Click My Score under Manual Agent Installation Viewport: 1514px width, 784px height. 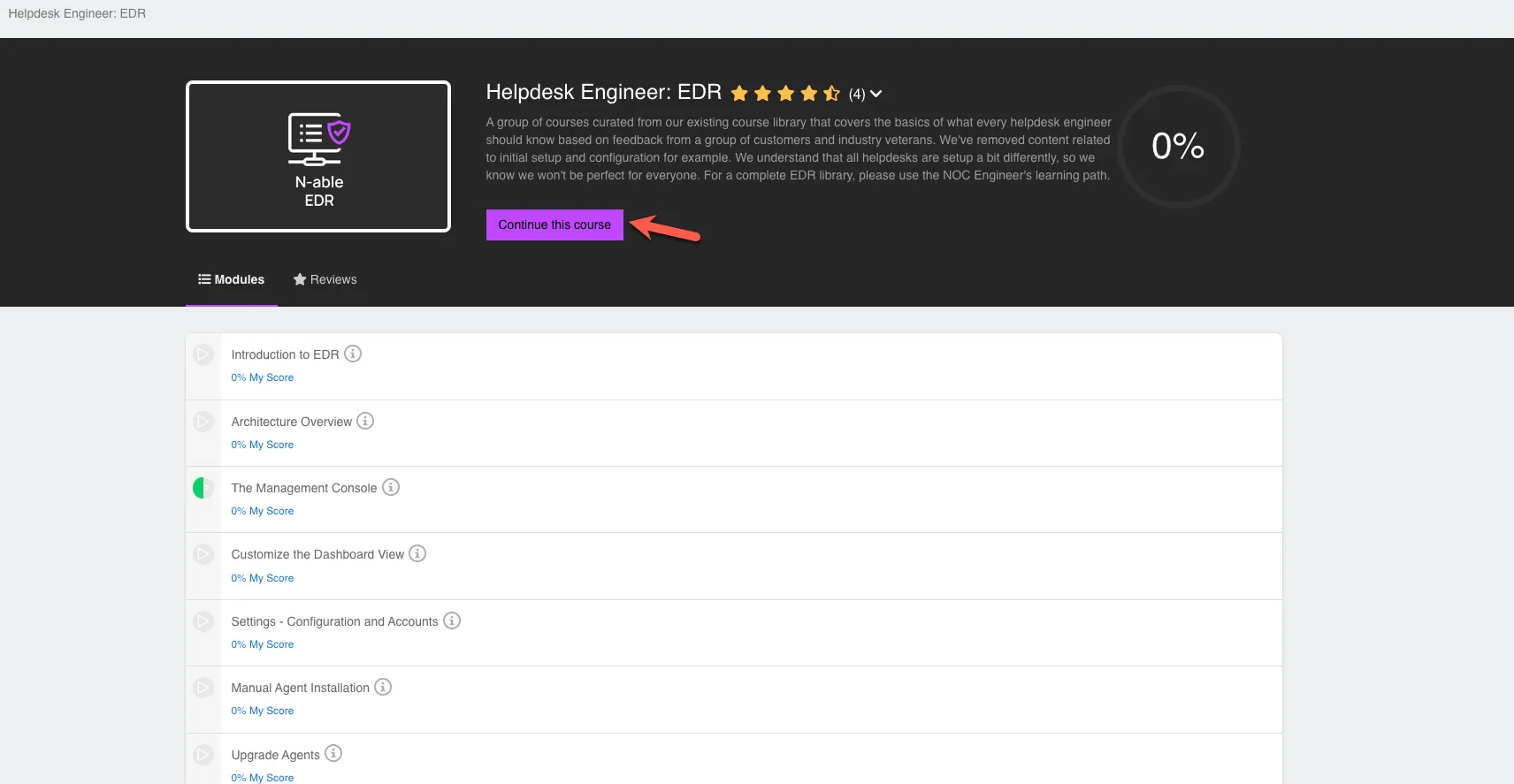pos(263,711)
